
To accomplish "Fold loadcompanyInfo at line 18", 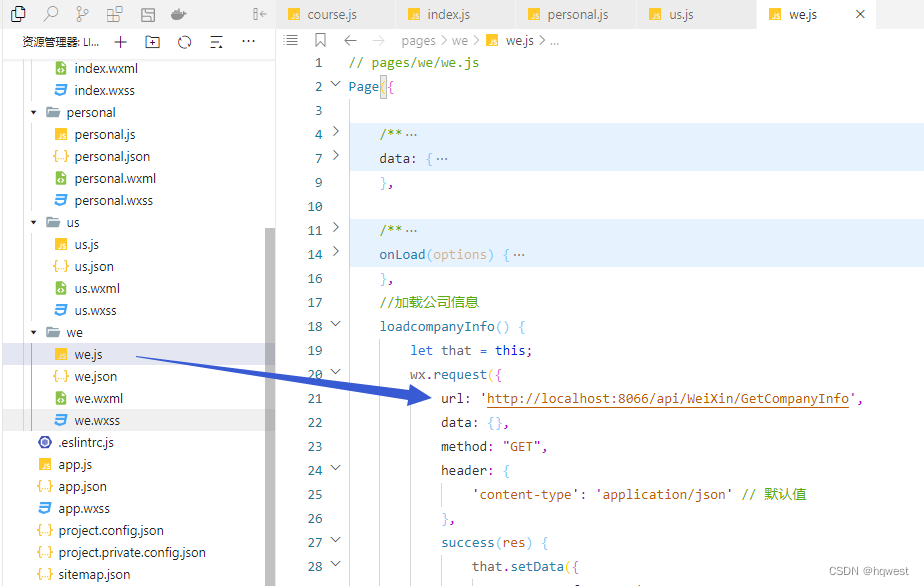I will click(x=335, y=324).
